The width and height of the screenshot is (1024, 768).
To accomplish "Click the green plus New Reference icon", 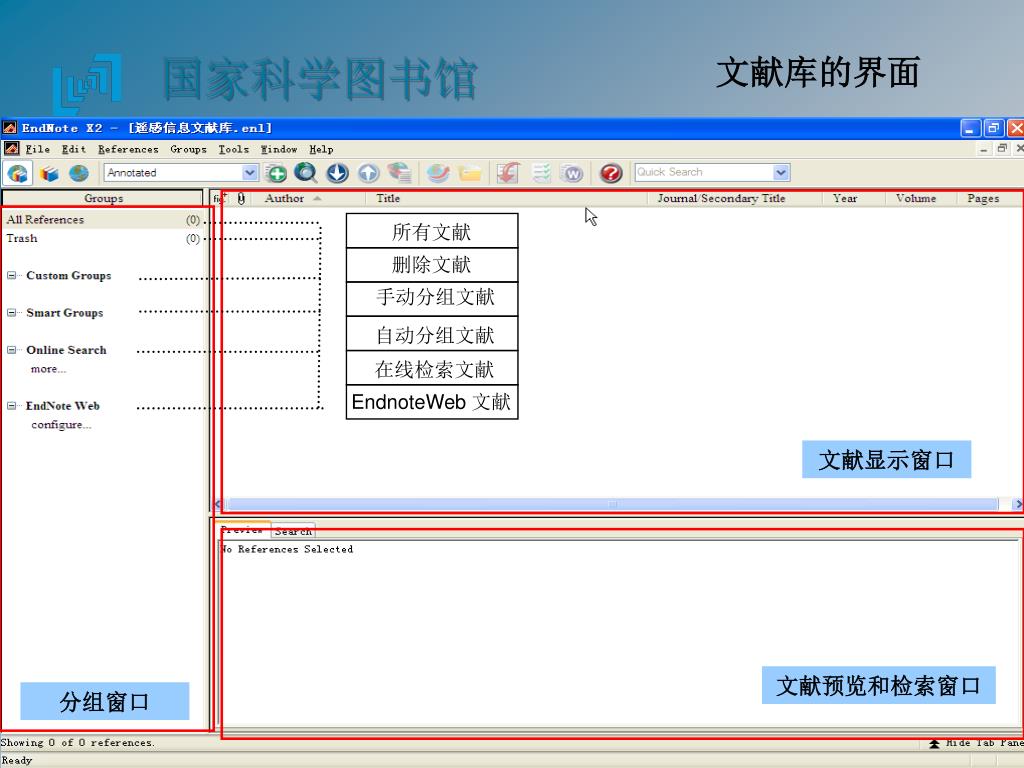I will (276, 173).
